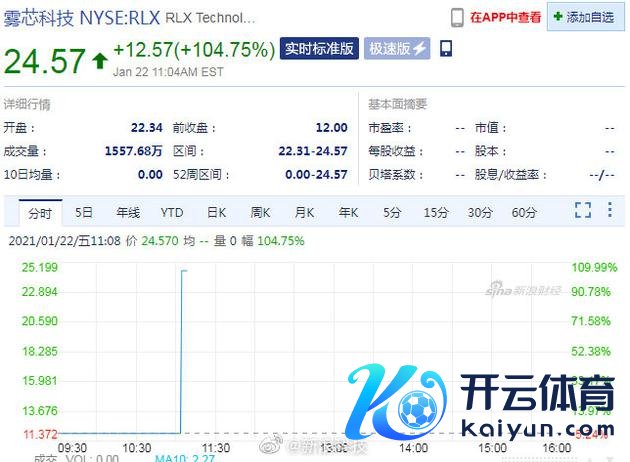This screenshot has height=462, width=630.
Task: Select the 30分 chart tab
Action: (x=480, y=213)
